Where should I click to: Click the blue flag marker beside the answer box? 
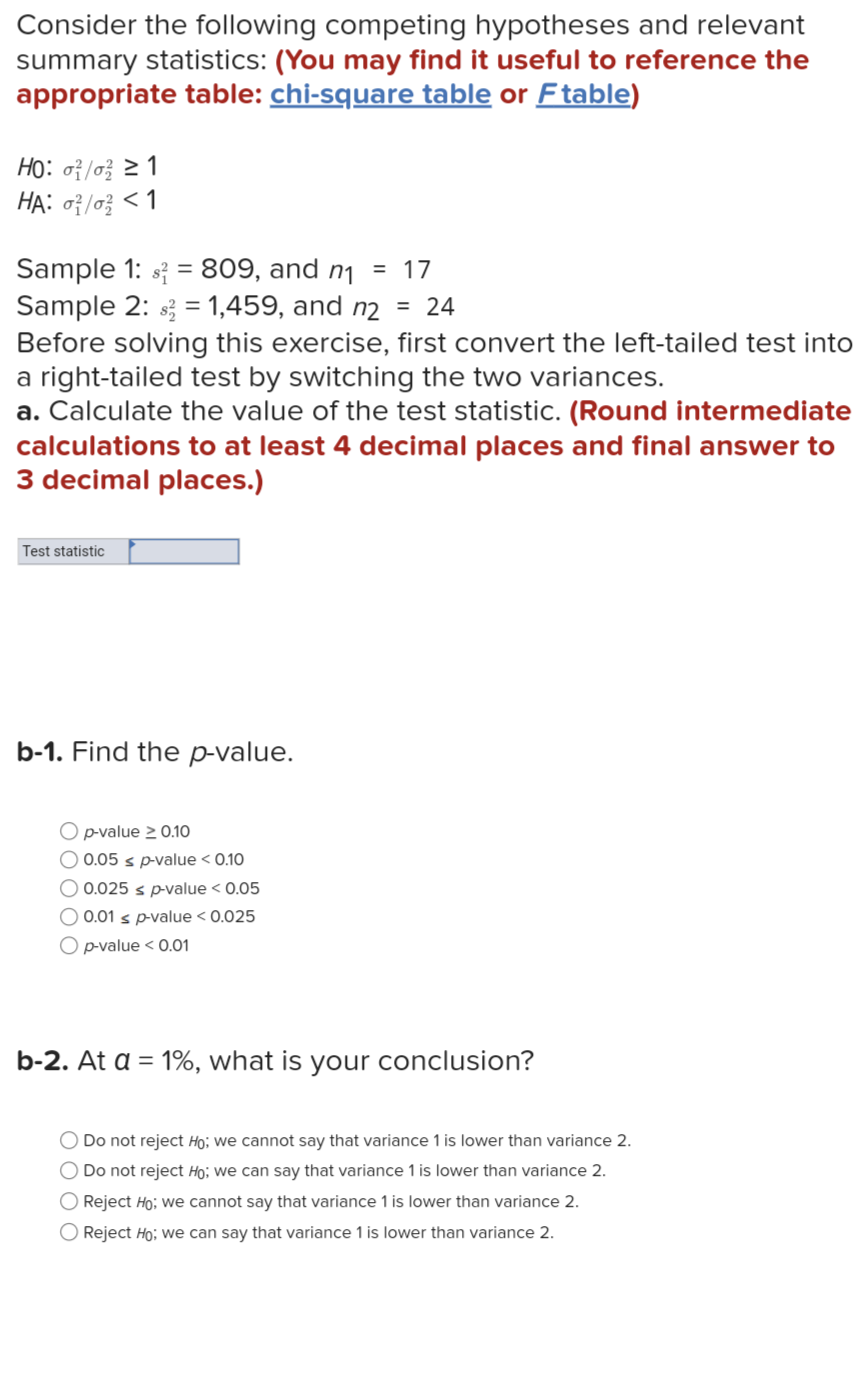coord(135,543)
